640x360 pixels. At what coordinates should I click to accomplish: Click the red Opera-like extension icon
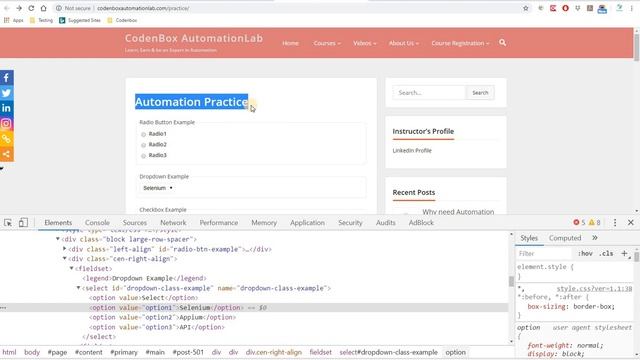tap(565, 8)
